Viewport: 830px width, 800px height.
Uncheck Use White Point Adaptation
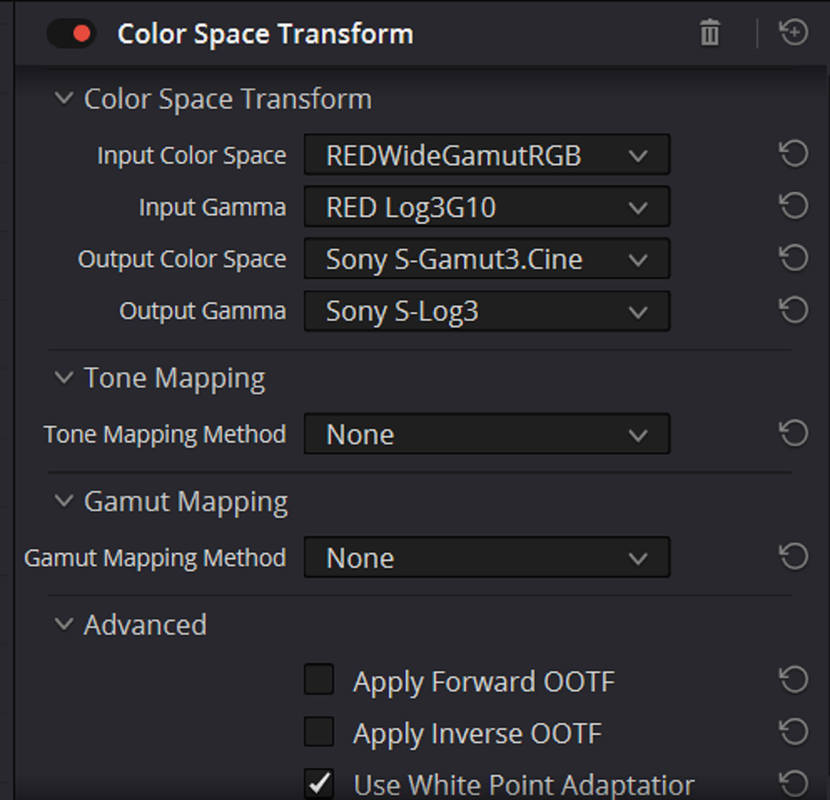tap(319, 784)
